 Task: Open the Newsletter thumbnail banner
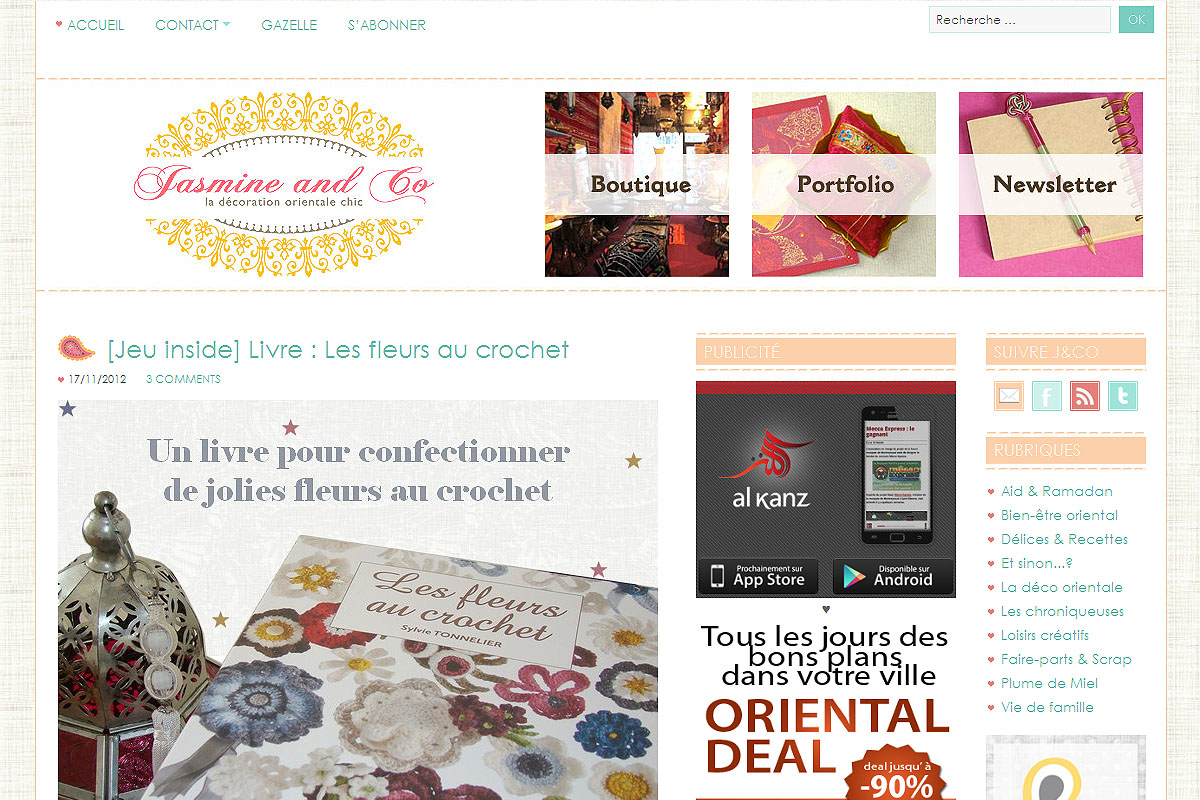(1051, 184)
